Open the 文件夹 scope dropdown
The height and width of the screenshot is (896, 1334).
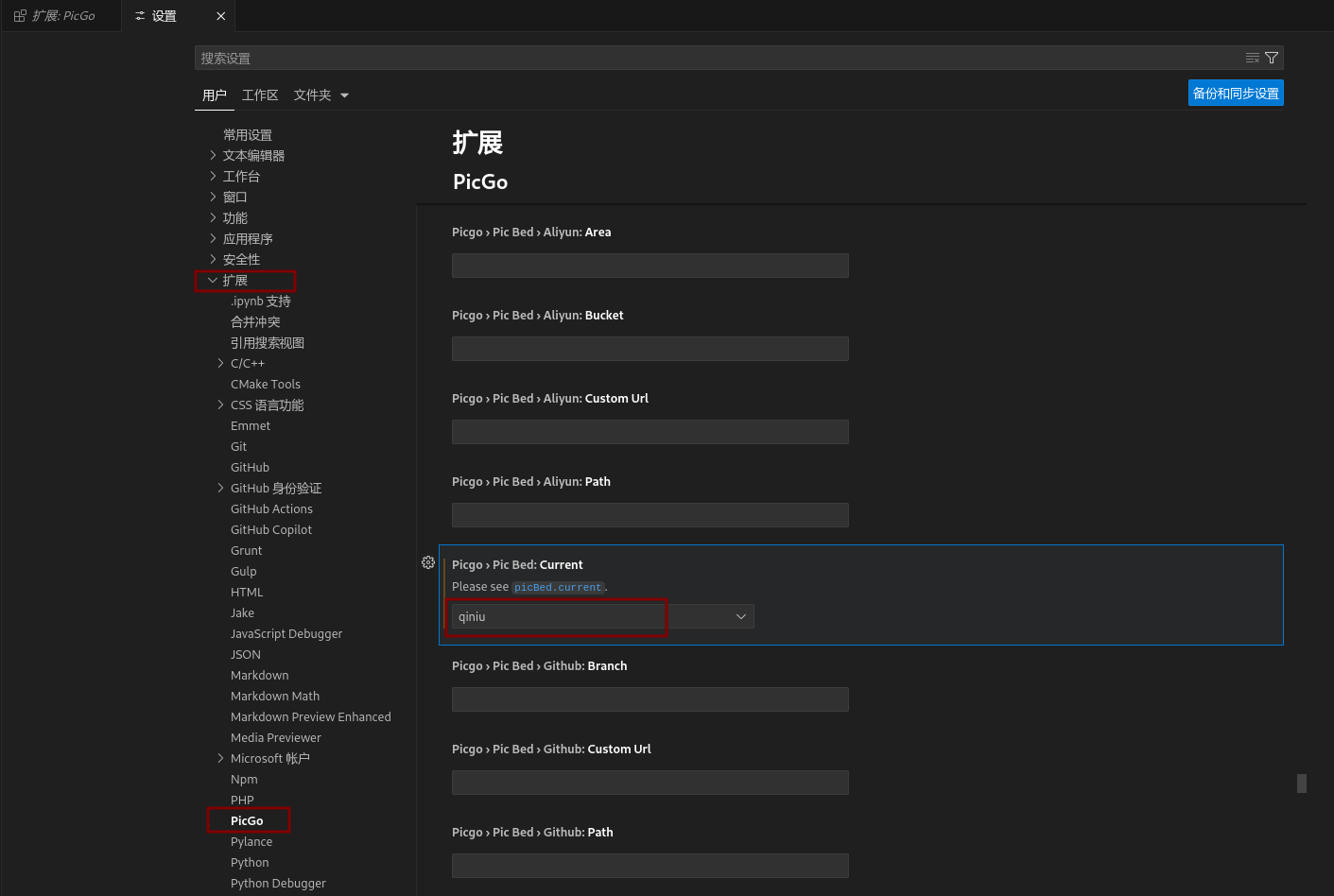[x=321, y=95]
